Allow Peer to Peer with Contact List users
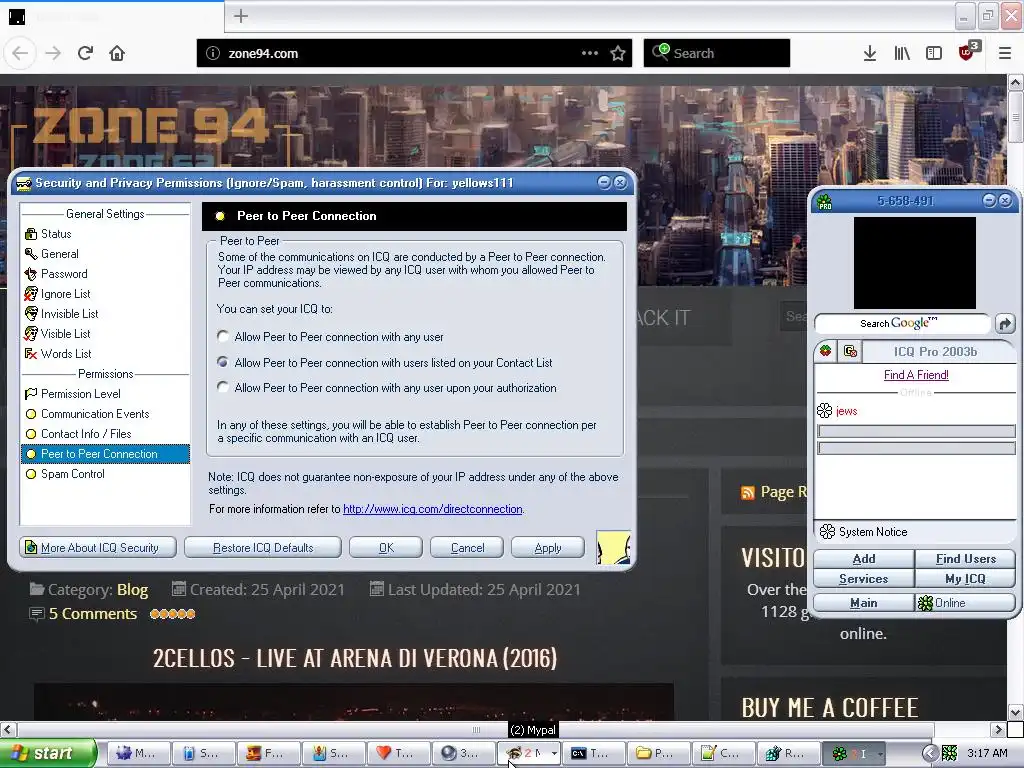The image size is (1024, 768). click(223, 362)
